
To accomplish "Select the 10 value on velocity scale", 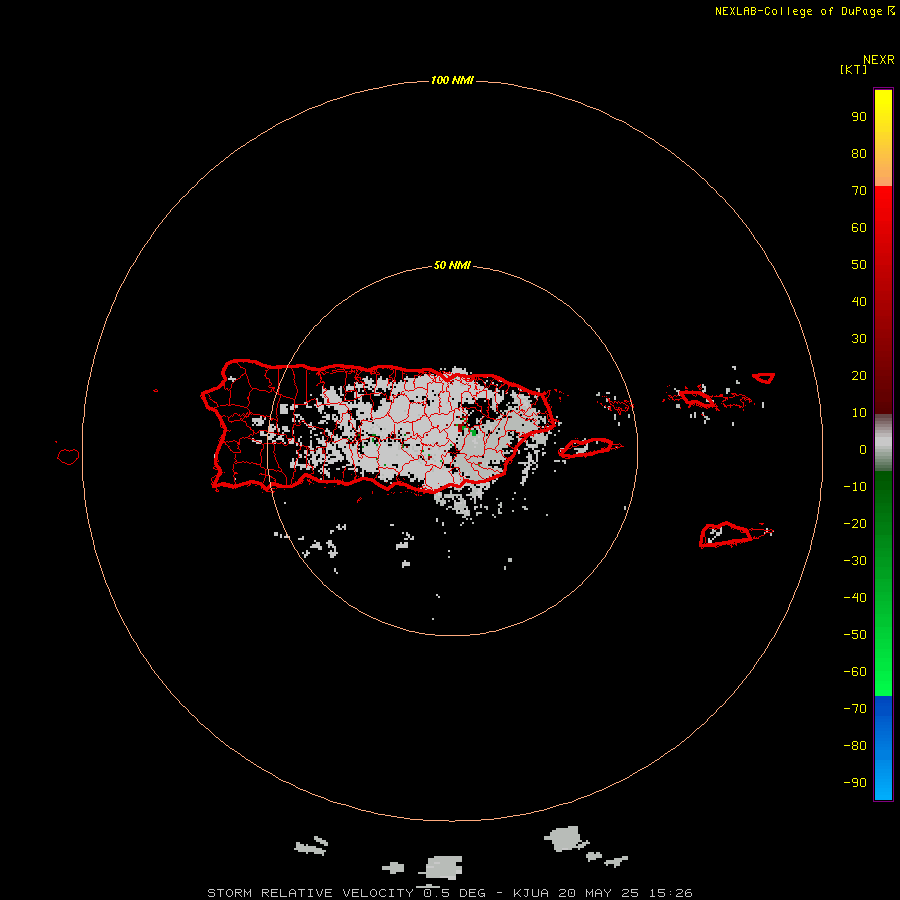I will (859, 413).
